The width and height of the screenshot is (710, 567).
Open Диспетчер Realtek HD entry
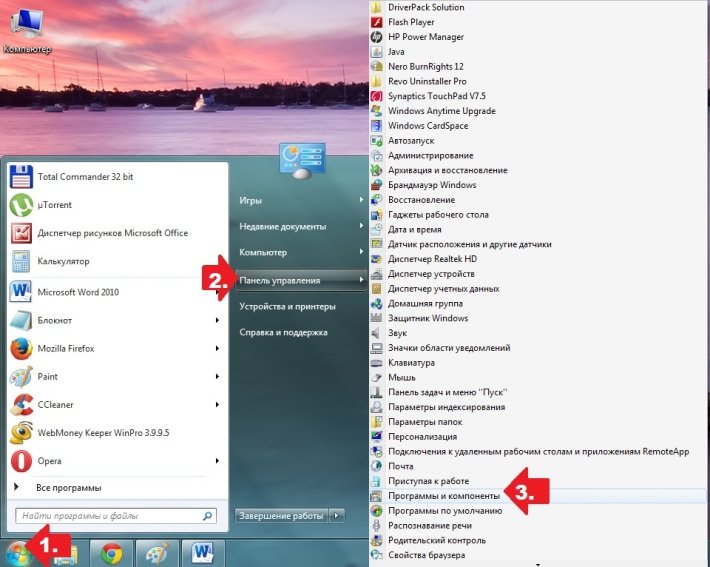(x=432, y=259)
